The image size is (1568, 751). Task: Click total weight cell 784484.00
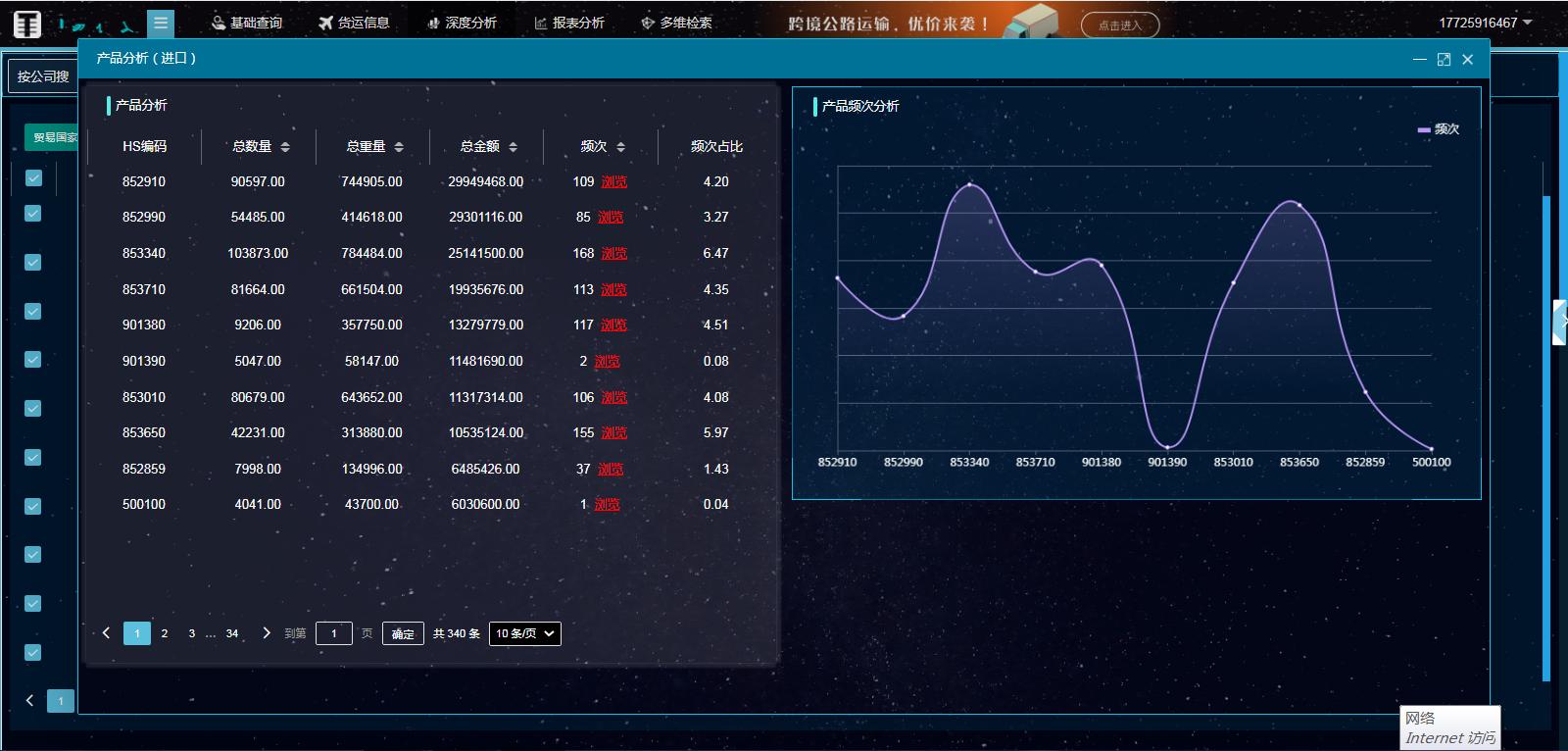pyautogui.click(x=371, y=254)
